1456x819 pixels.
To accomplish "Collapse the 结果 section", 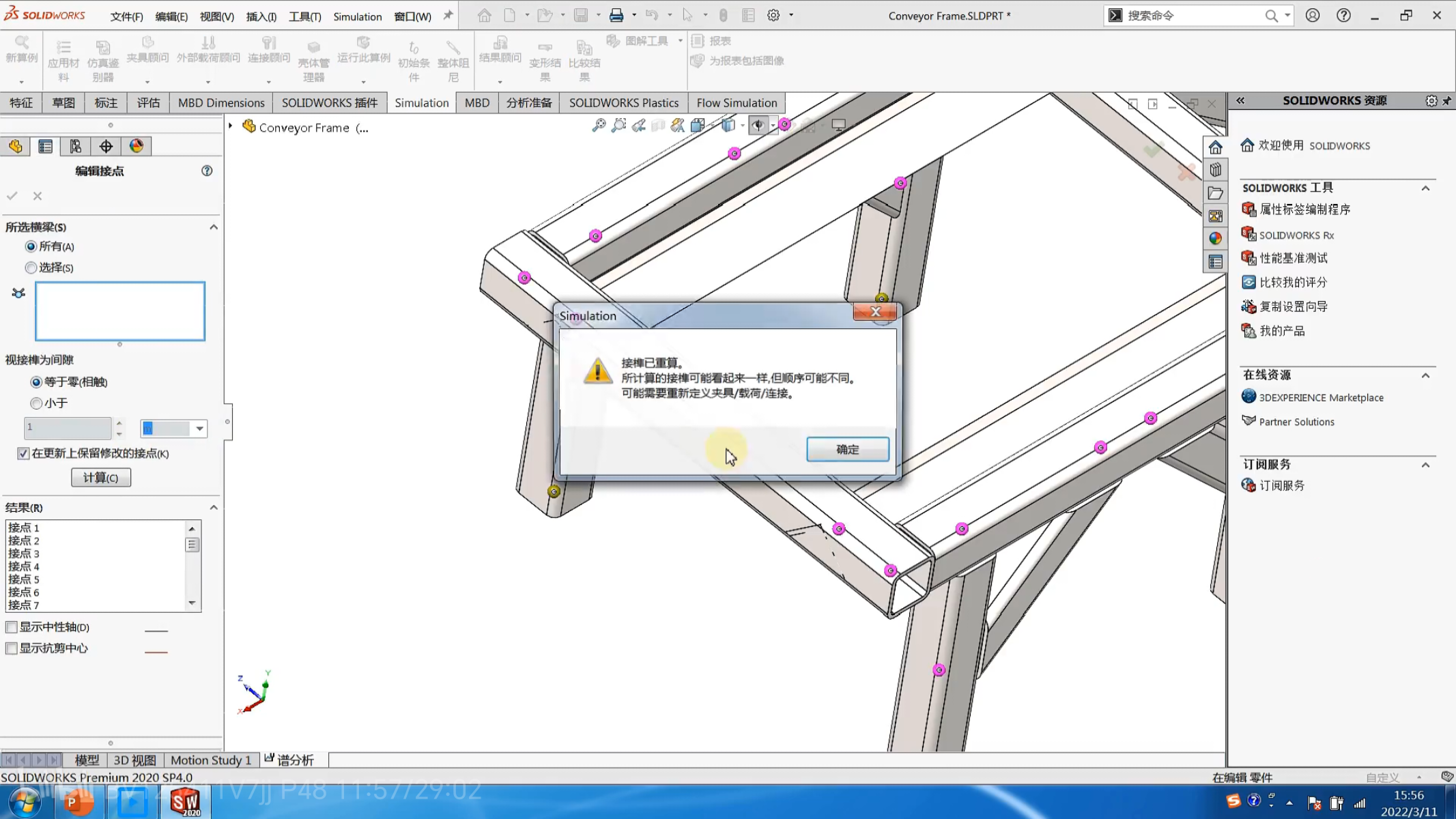I will tap(214, 508).
